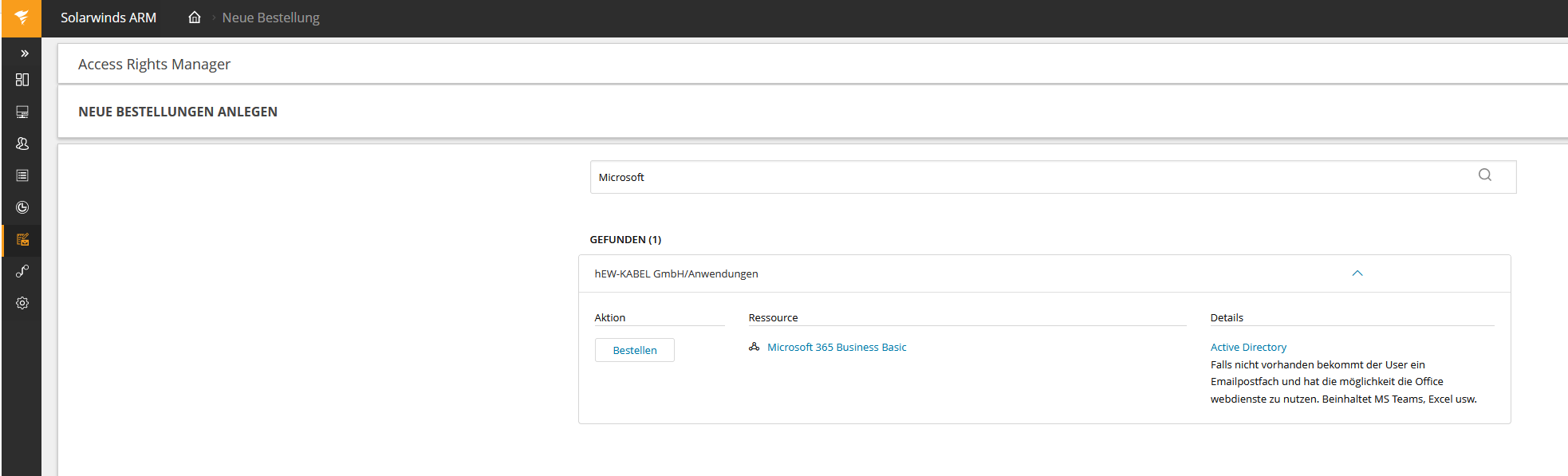This screenshot has width=1568, height=476.
Task: Click the Aktion column header
Action: point(610,317)
